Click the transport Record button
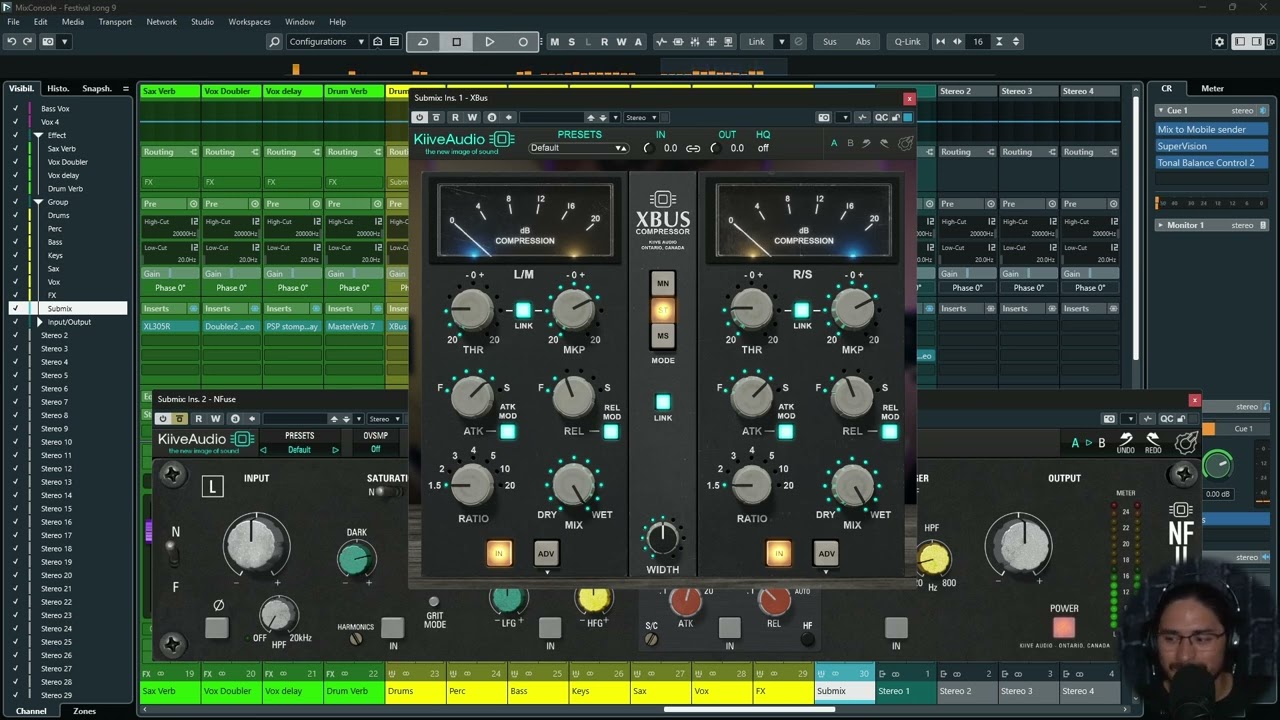Screen dimensions: 1280x720 pyautogui.click(x=522, y=42)
